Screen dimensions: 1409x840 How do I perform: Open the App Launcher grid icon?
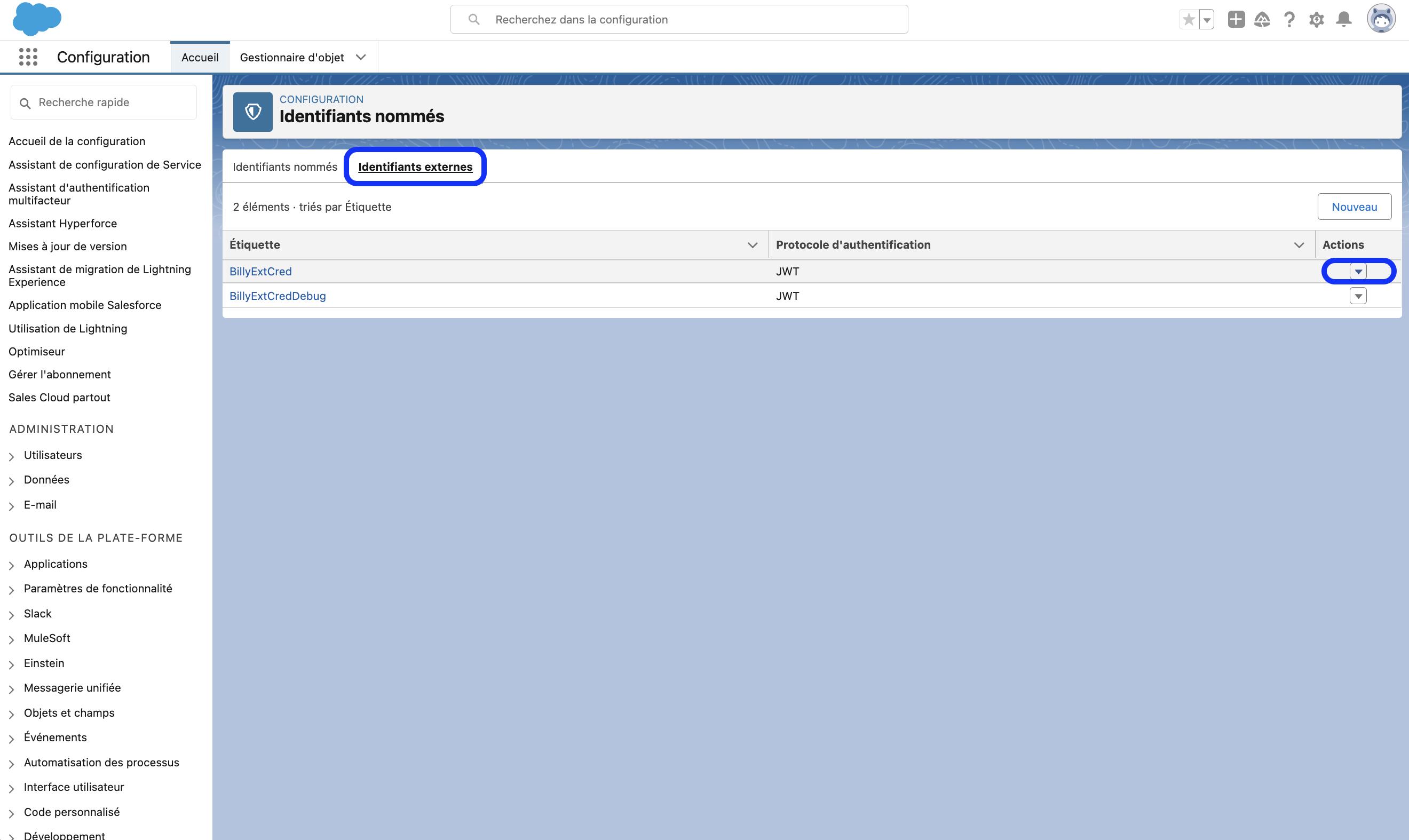(x=28, y=57)
